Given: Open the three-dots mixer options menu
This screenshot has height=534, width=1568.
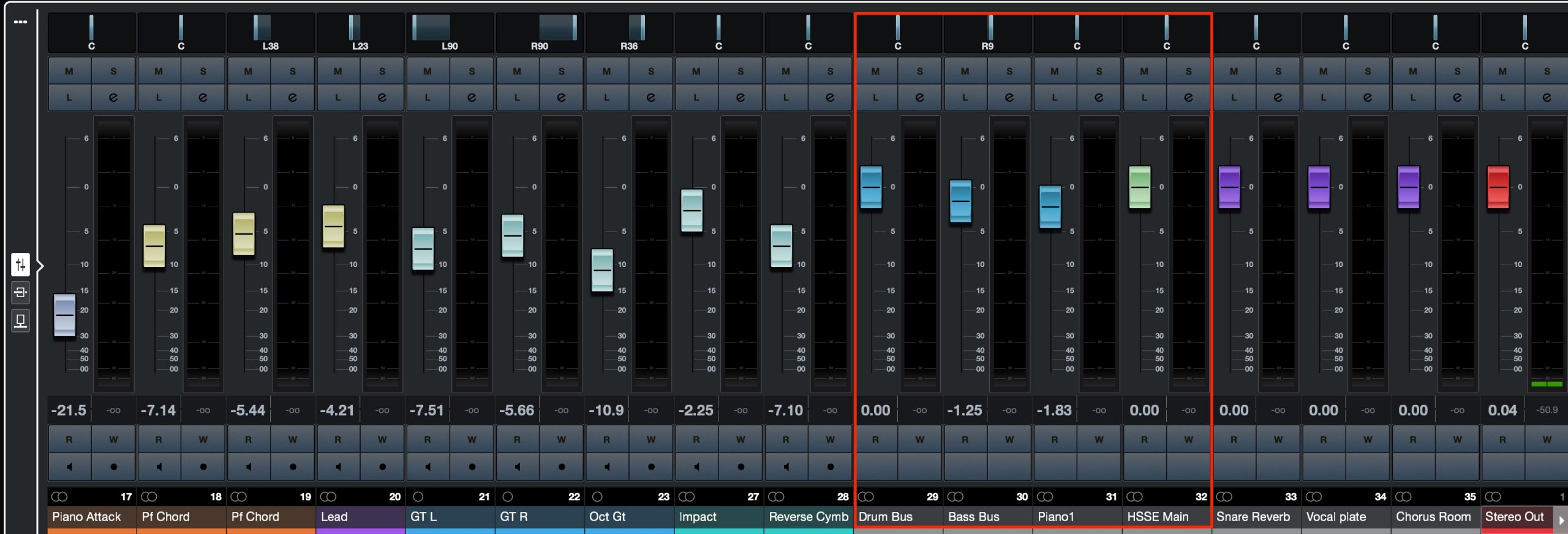Looking at the screenshot, I should pos(20,21).
